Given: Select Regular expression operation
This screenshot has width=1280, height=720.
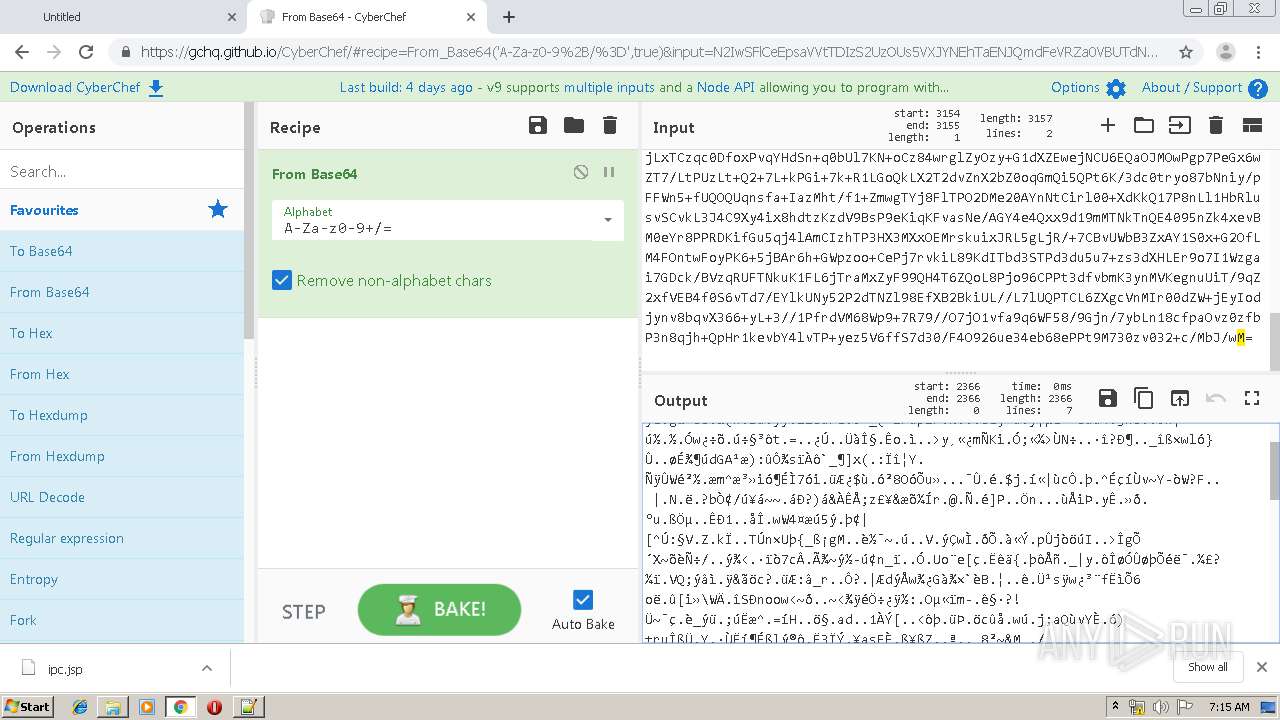Looking at the screenshot, I should [x=121, y=538].
